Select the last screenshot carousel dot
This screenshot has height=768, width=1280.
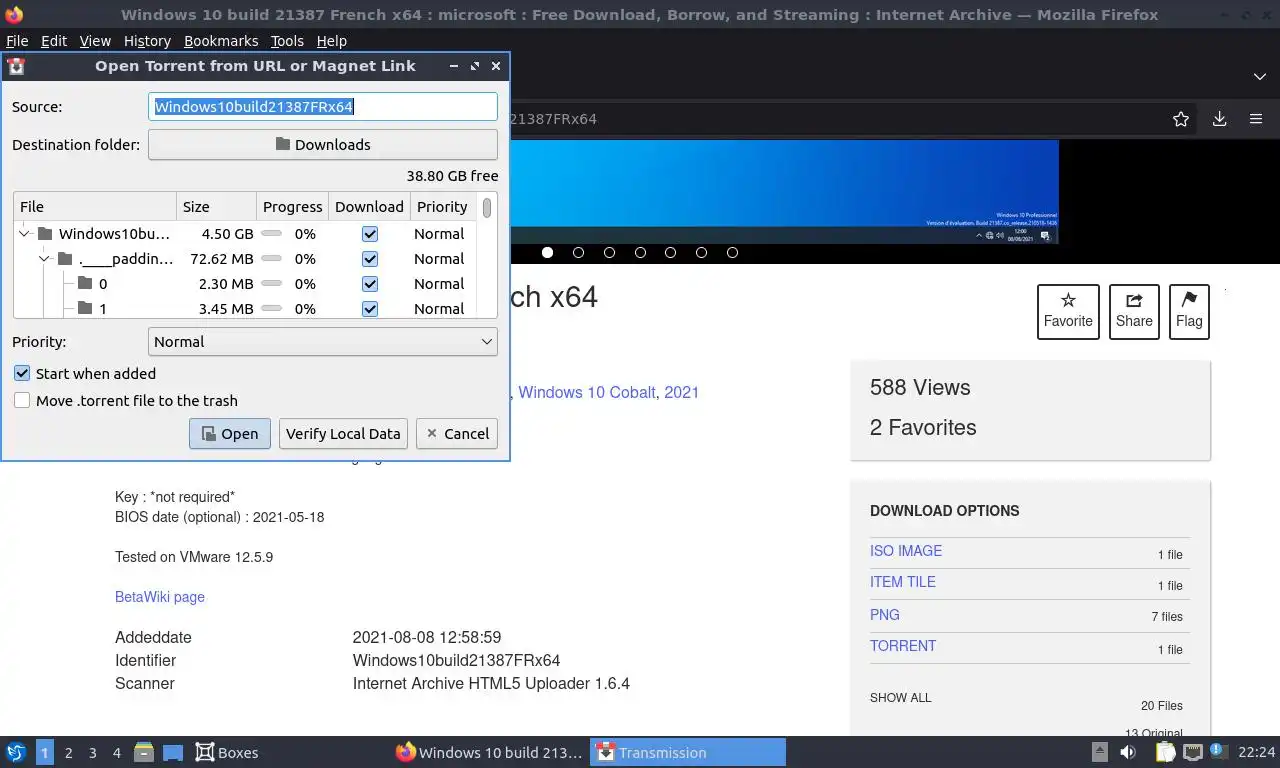732,253
